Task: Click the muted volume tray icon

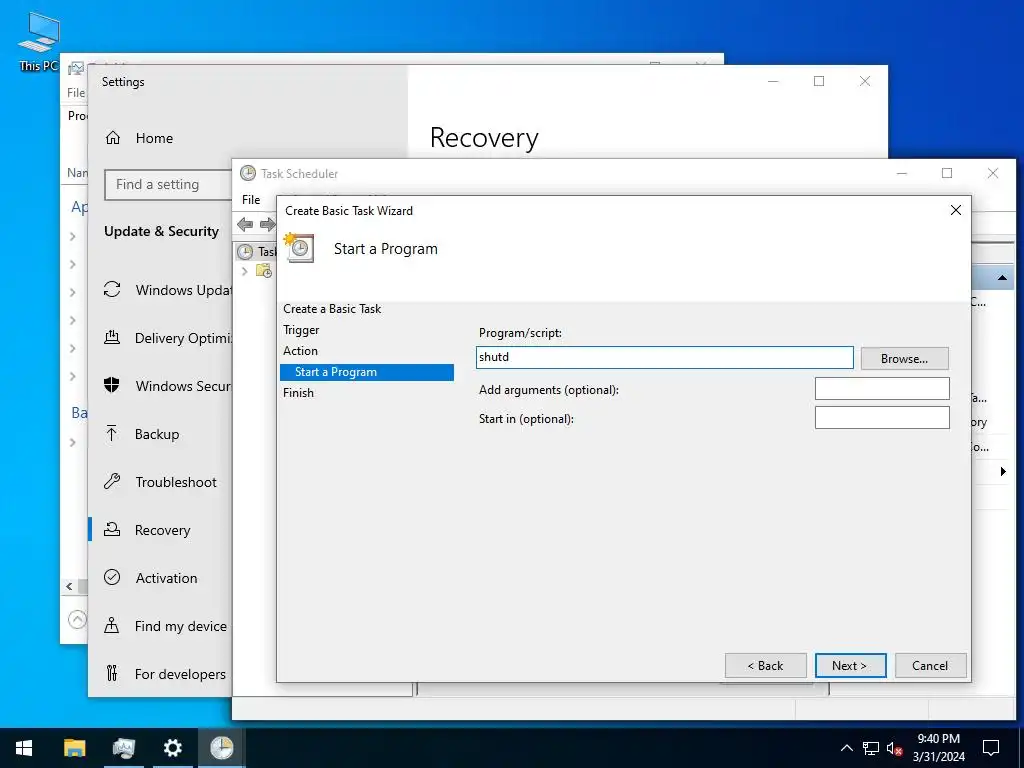Action: (894, 748)
